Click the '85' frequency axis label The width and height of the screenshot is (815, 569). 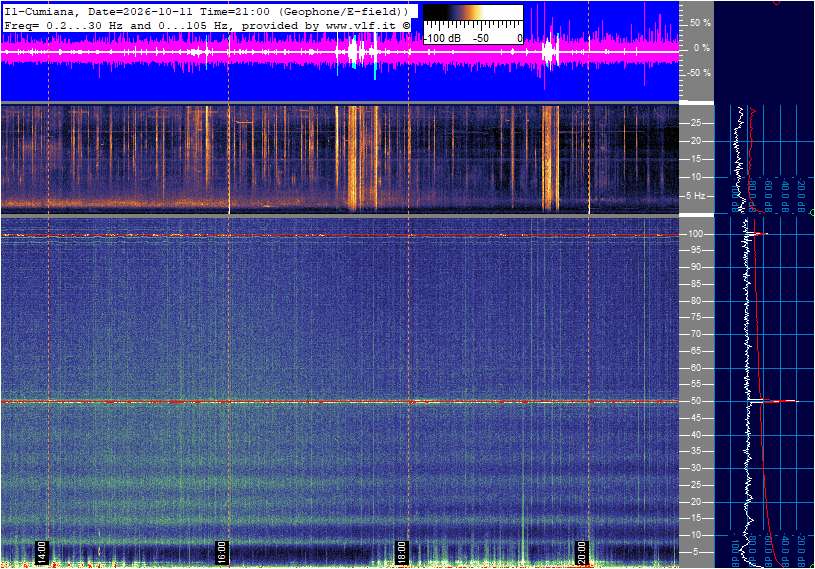(x=695, y=284)
